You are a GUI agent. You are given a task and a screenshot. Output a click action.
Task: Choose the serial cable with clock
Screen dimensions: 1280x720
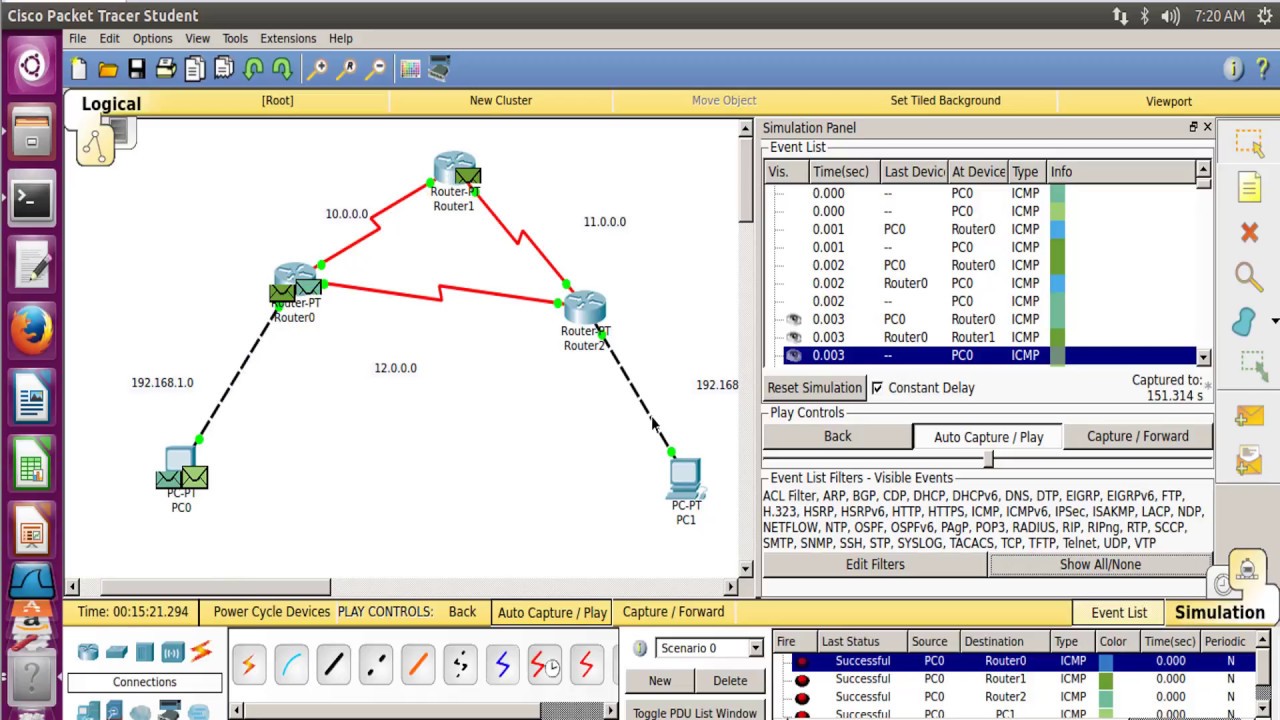tap(544, 664)
